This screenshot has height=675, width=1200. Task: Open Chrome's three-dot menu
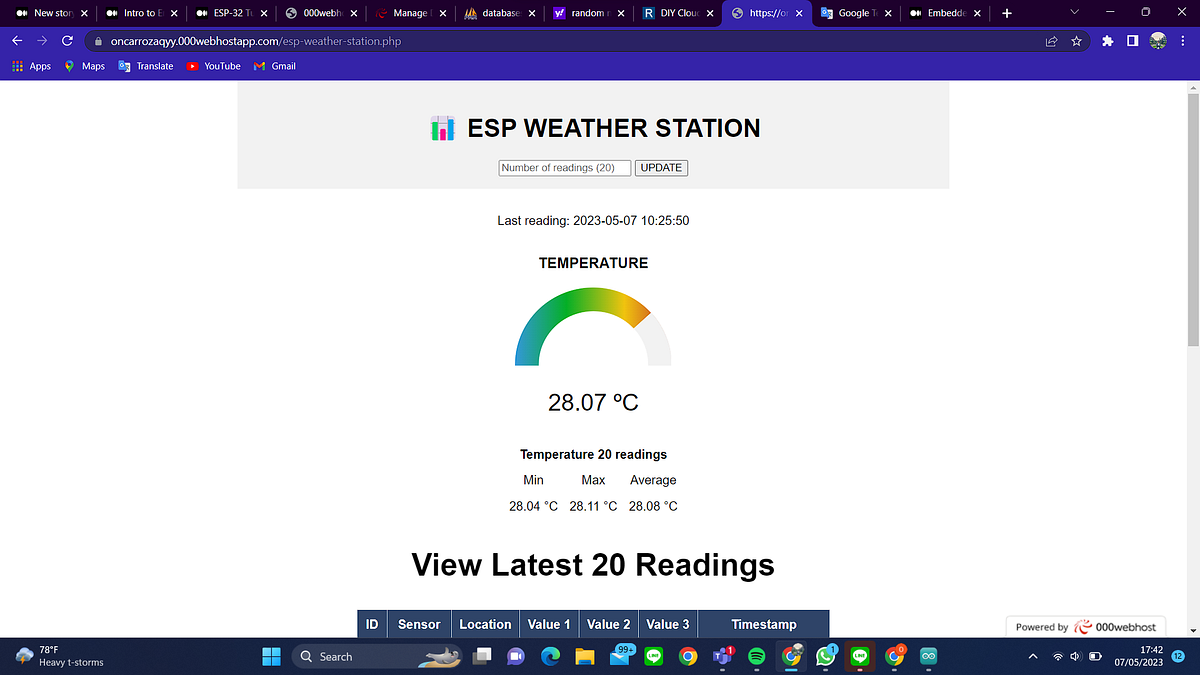click(1184, 41)
